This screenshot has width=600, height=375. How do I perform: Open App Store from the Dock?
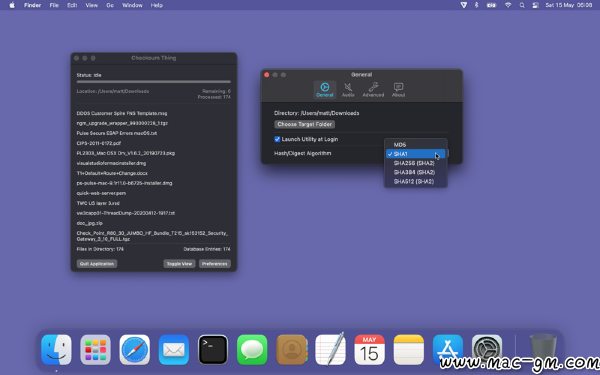click(448, 350)
